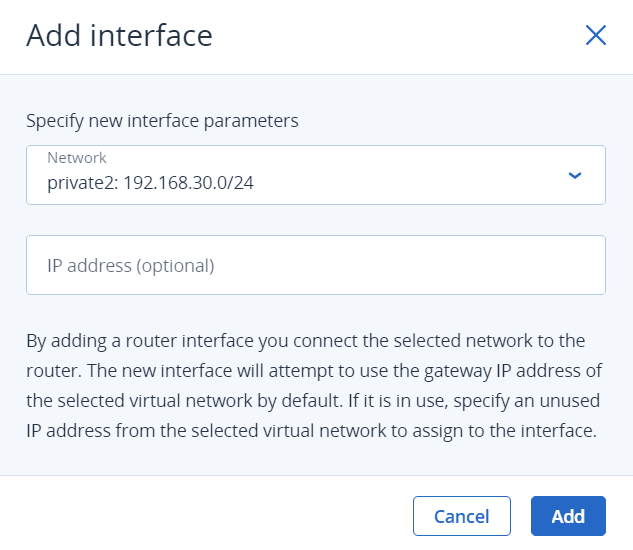633x550 pixels.
Task: Click empty area right of IP address placeholder
Action: coord(408,265)
